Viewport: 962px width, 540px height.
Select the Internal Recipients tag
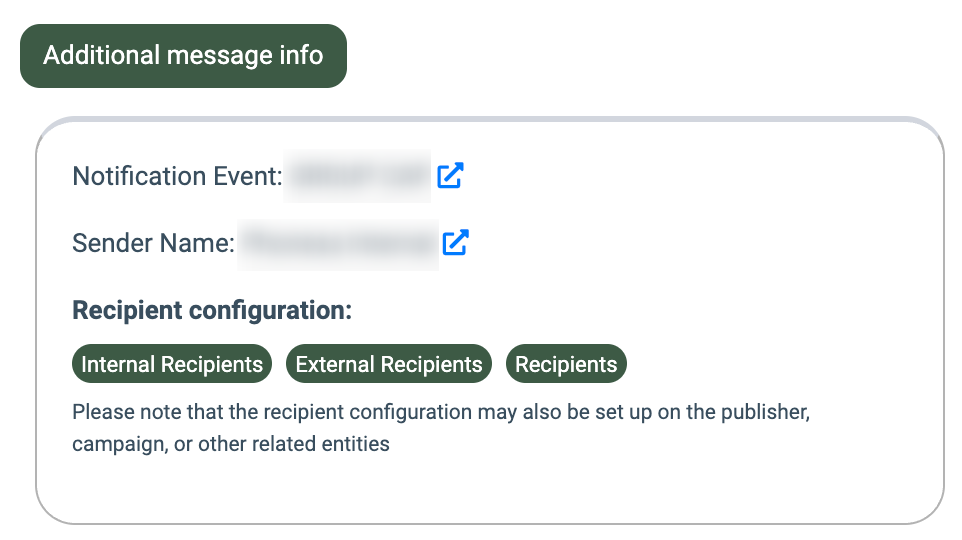tap(172, 365)
